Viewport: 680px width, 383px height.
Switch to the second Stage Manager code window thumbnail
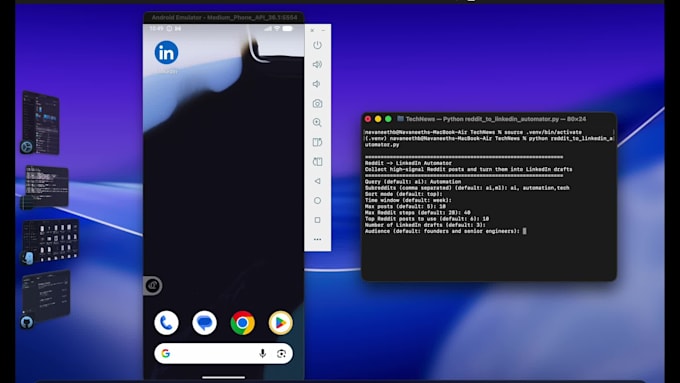click(x=46, y=186)
